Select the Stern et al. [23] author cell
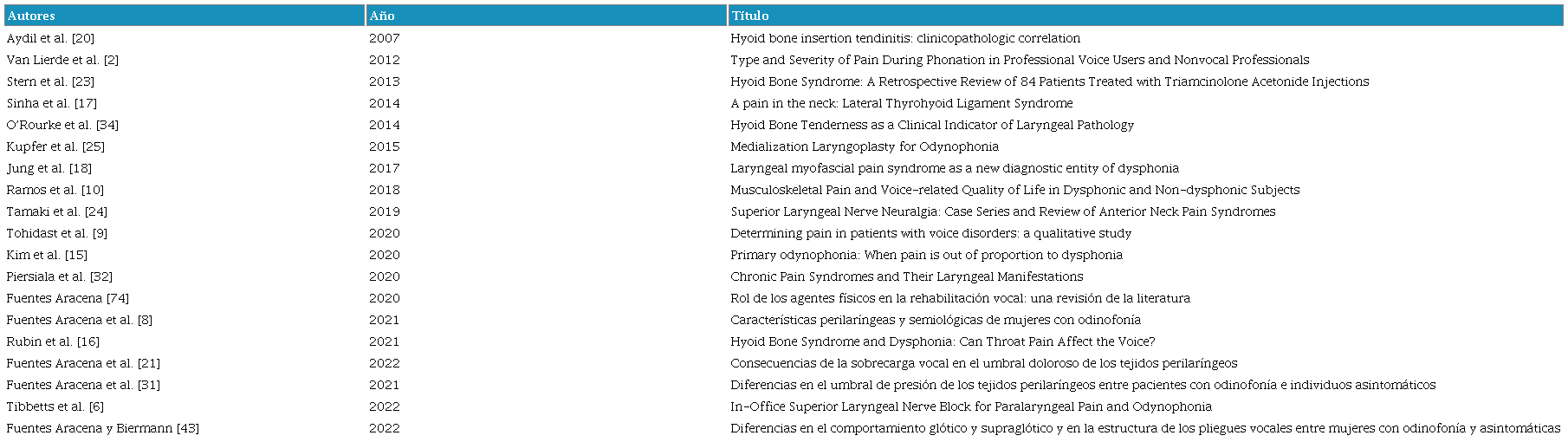The image size is (1568, 442). pos(50,81)
